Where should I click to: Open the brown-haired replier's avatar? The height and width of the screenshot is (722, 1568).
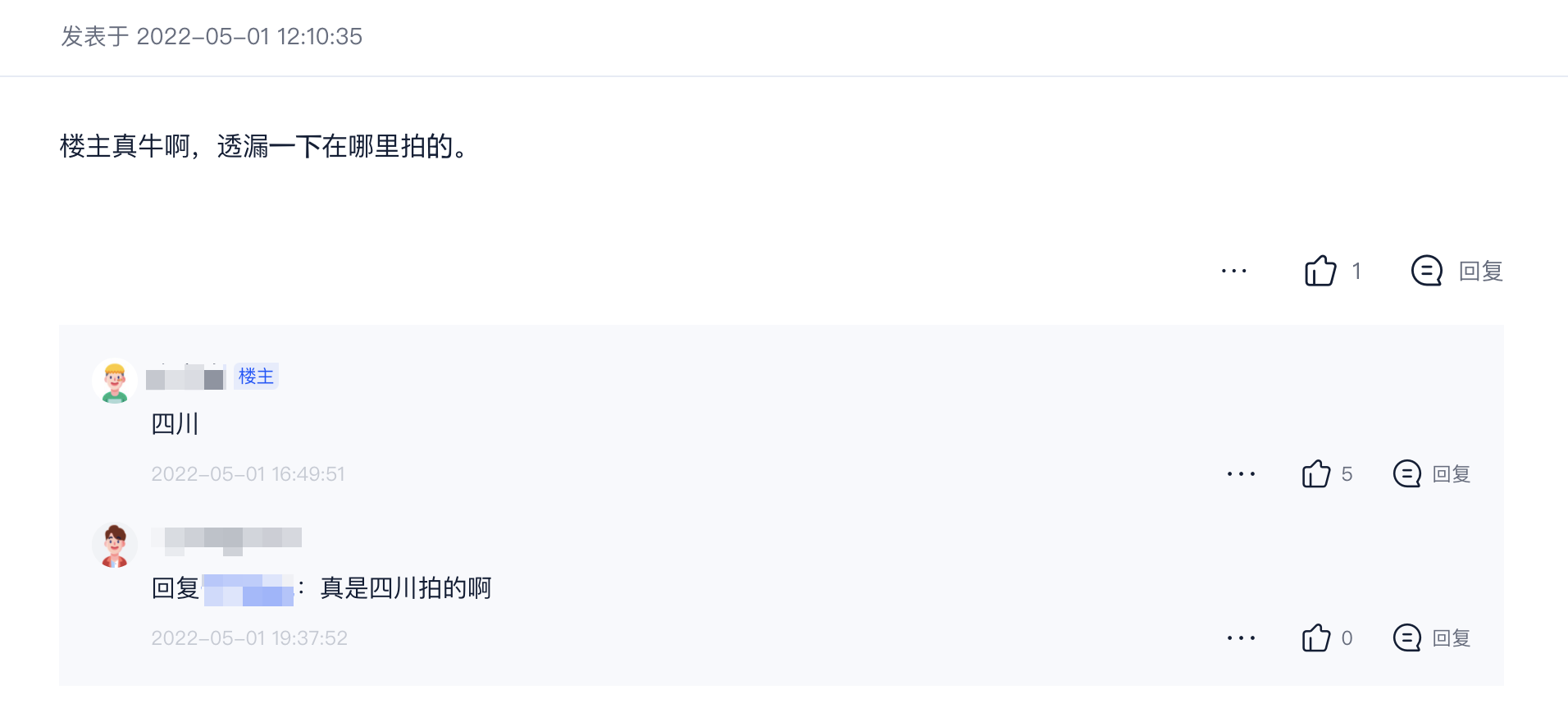[x=115, y=546]
